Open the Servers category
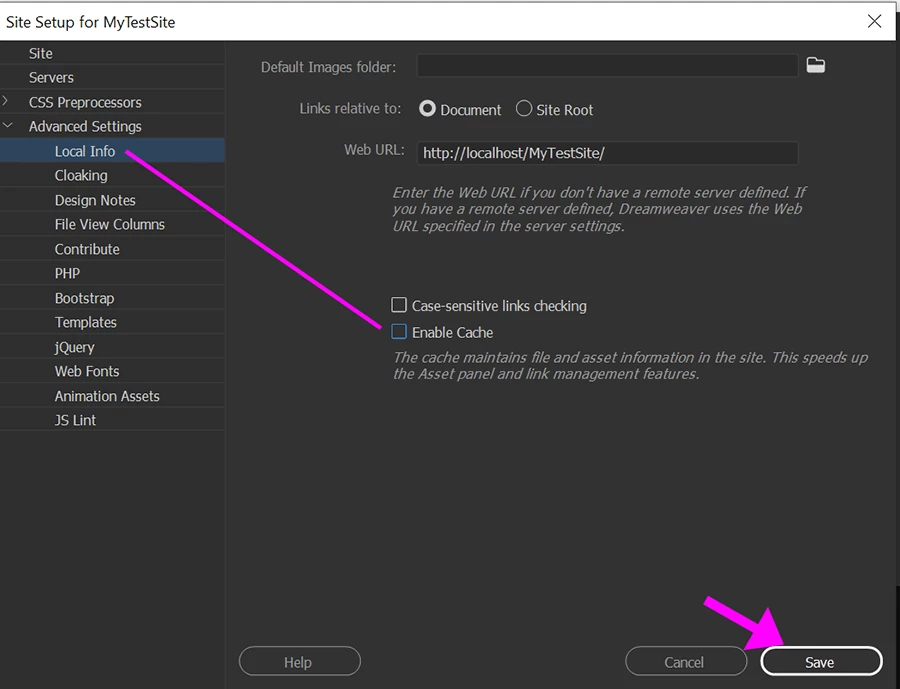Viewport: 900px width, 689px height. coord(112,78)
